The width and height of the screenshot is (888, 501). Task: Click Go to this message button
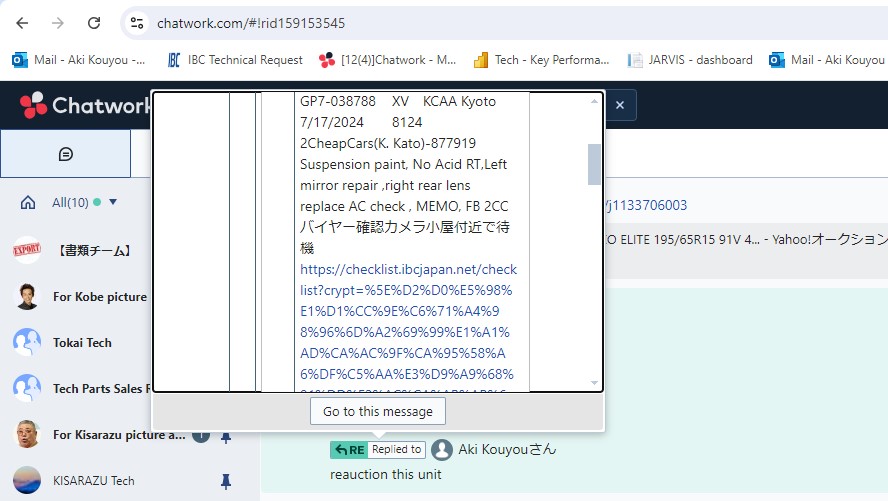(378, 412)
